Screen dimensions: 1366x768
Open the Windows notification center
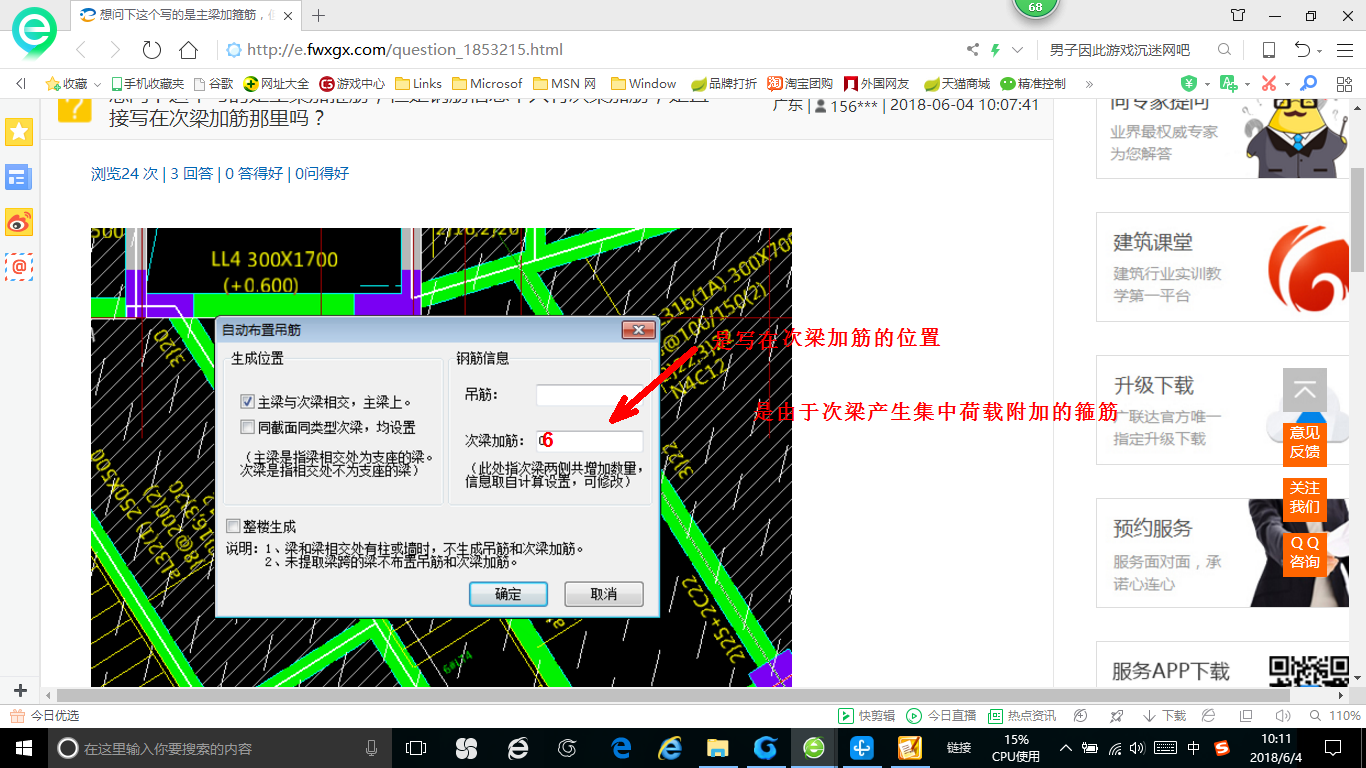coord(1332,748)
